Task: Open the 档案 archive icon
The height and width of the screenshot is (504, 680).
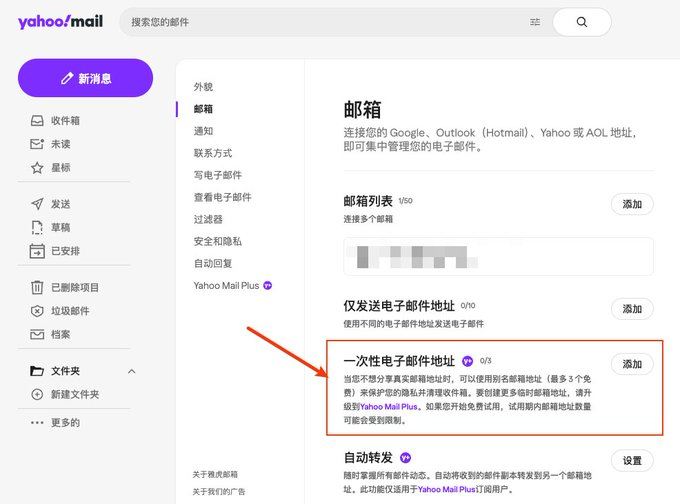Action: (37, 334)
